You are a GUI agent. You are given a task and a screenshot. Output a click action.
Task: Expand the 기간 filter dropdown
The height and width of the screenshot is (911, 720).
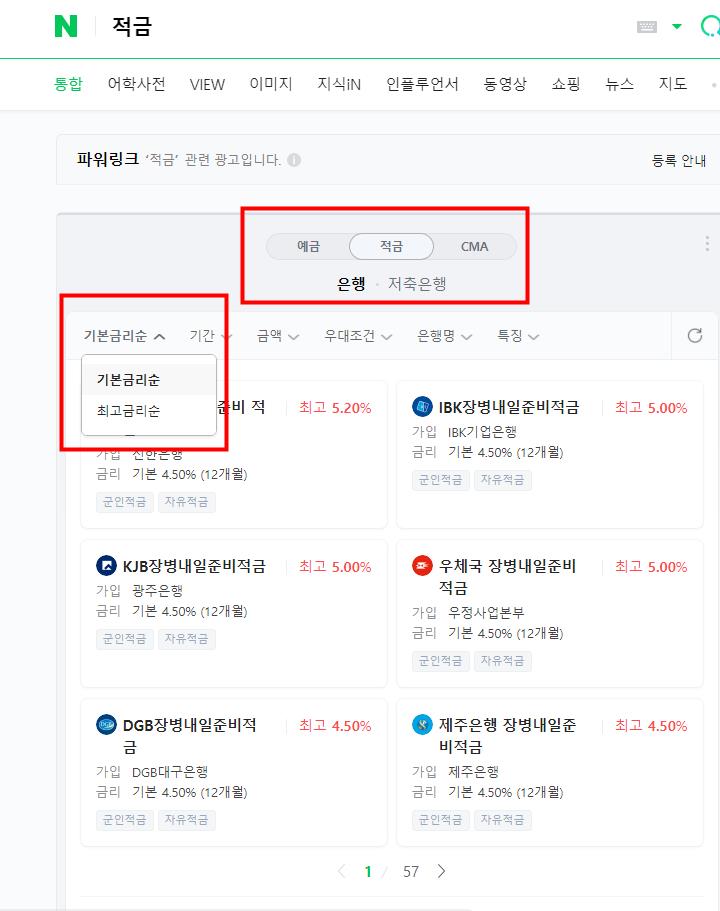coord(210,336)
